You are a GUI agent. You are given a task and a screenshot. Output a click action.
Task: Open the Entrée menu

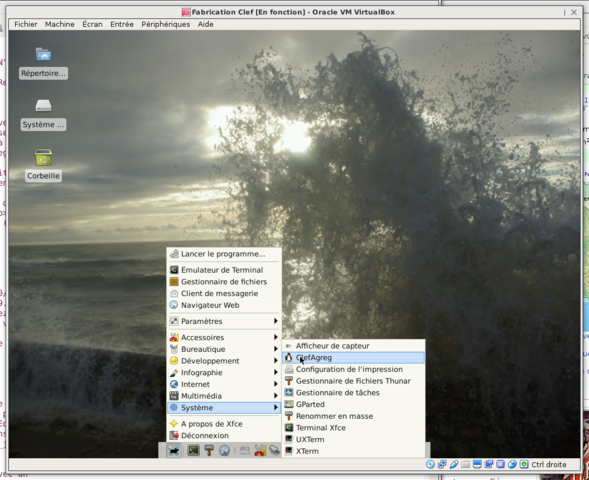122,24
